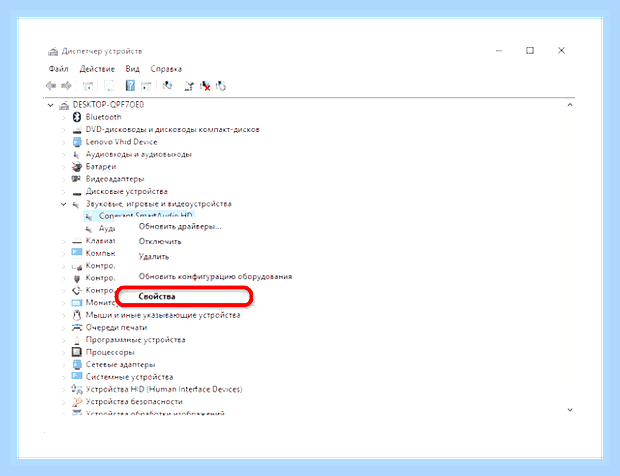Expand the Батареи category chevron
Image resolution: width=620 pixels, height=476 pixels.
63,166
